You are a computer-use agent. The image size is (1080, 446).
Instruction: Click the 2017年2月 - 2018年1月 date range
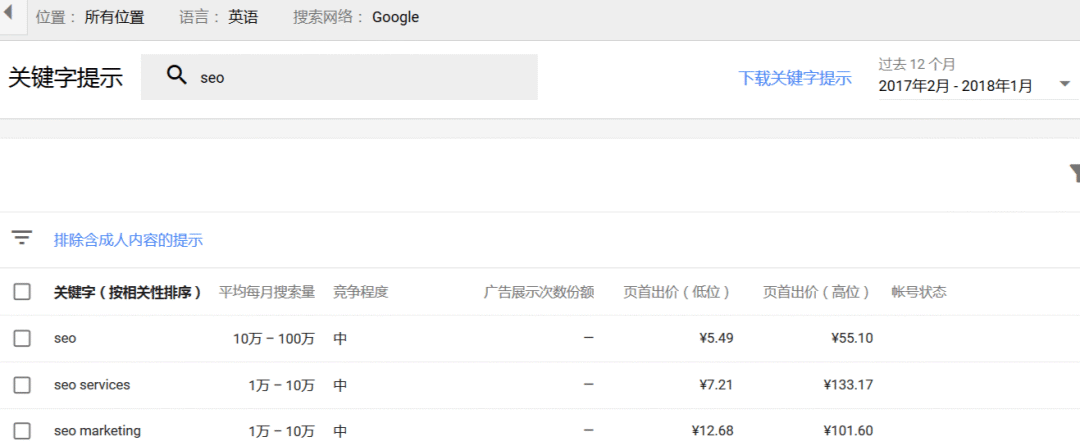[x=955, y=86]
